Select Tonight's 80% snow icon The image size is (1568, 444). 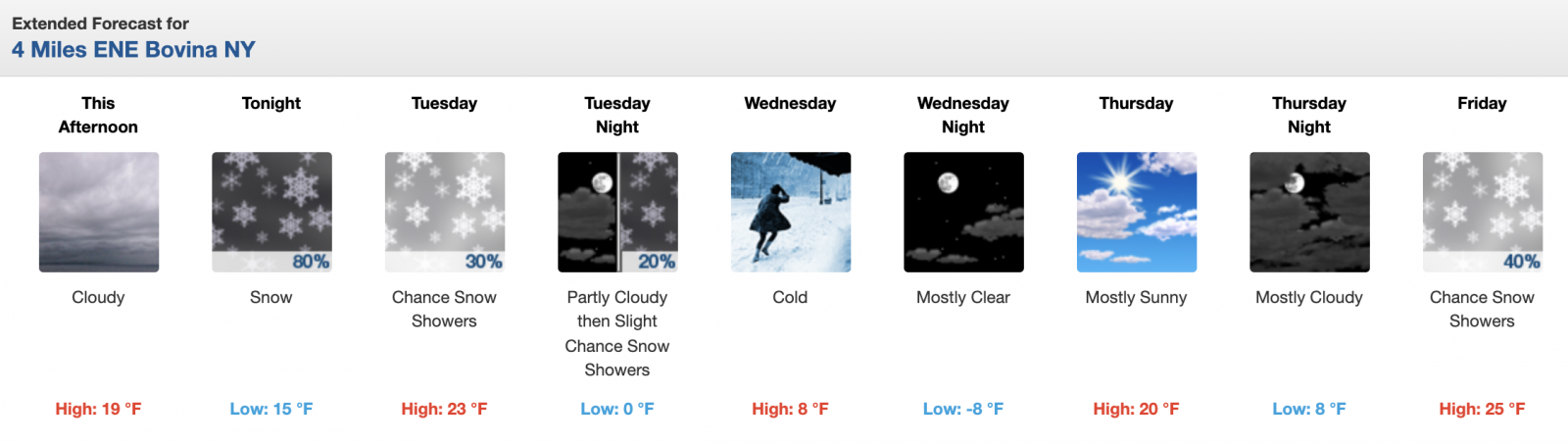(x=271, y=212)
